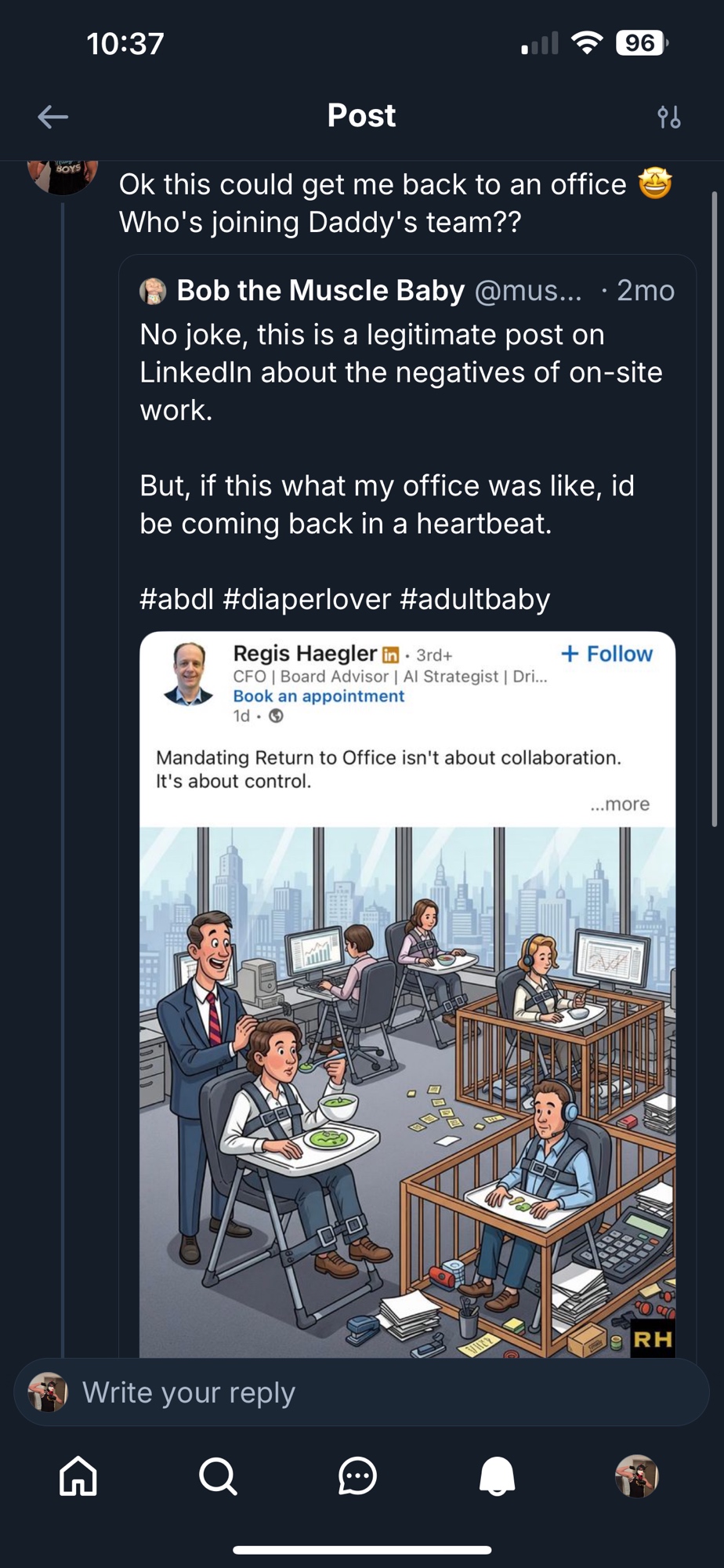Viewport: 724px width, 1568px height.
Task: Tap the #diaperlover hashtag
Action: coord(306,599)
